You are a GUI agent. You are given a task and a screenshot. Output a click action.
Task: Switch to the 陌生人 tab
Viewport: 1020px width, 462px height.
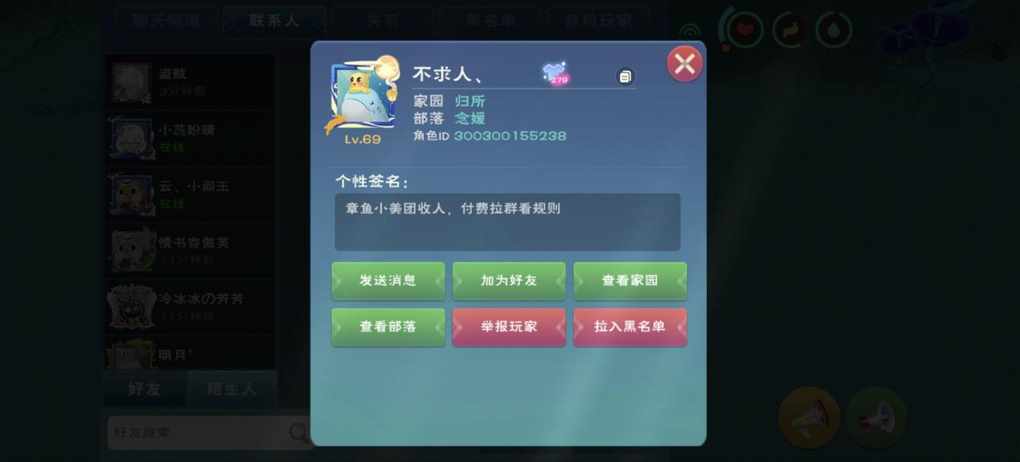click(x=232, y=389)
